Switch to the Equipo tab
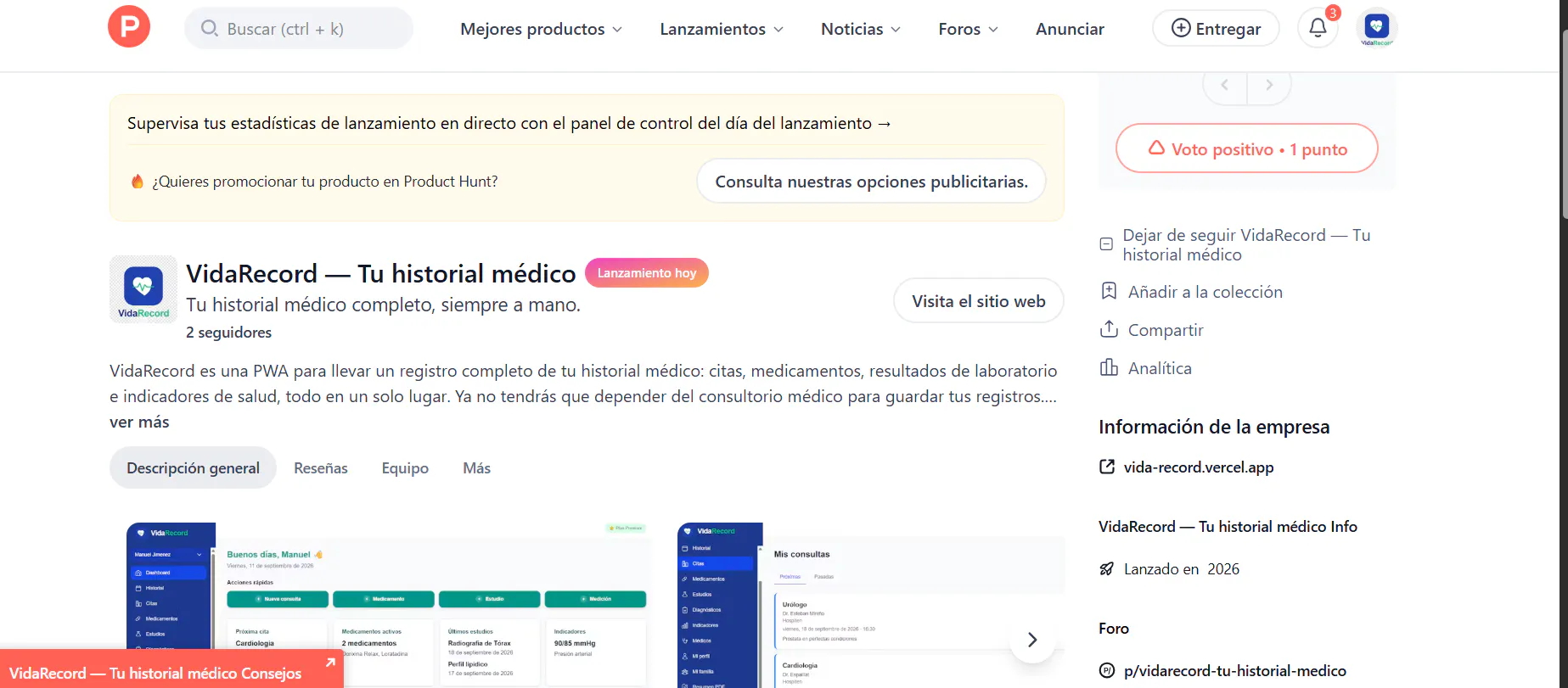 (405, 468)
